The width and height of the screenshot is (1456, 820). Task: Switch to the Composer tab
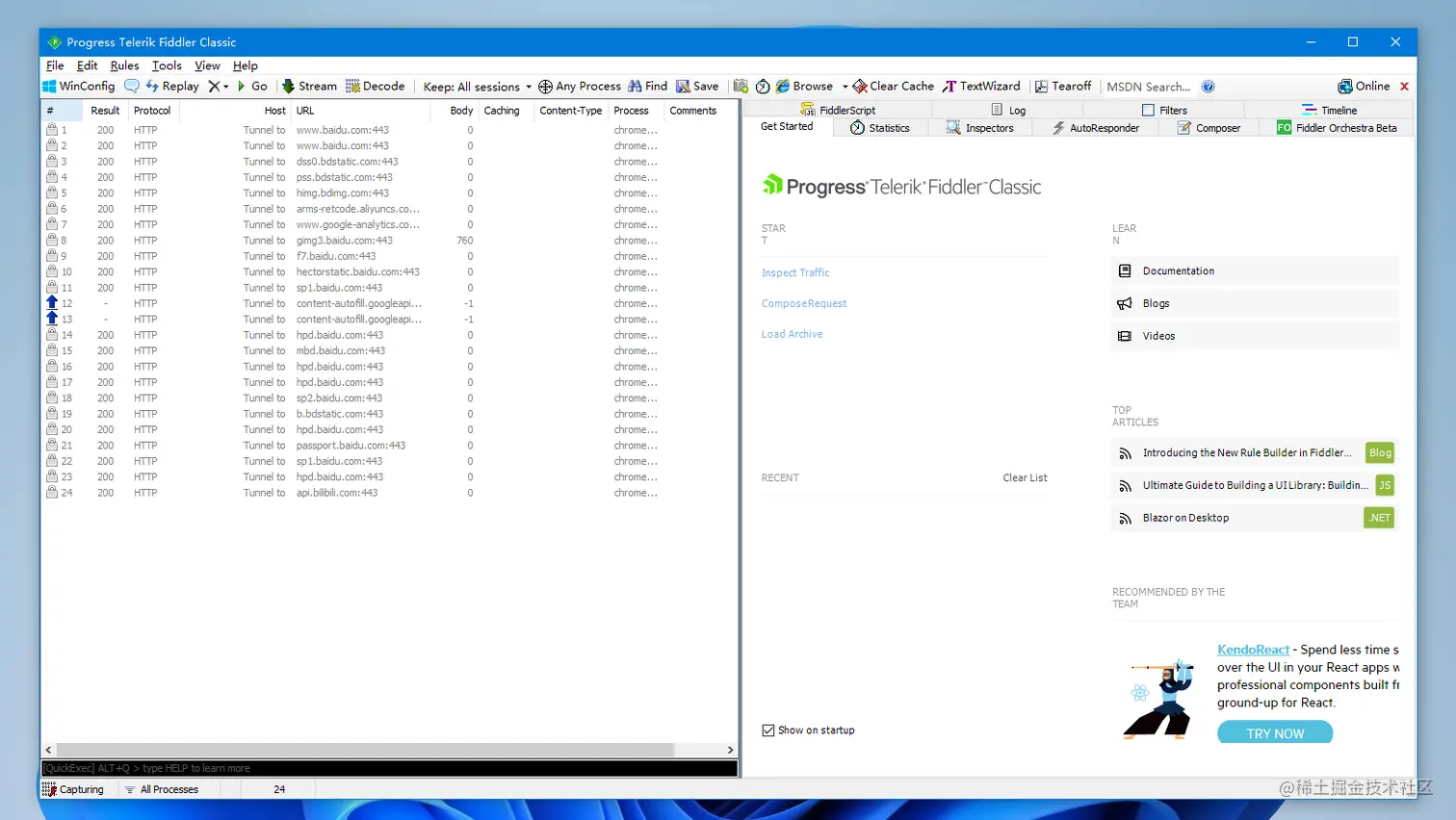pos(1209,127)
